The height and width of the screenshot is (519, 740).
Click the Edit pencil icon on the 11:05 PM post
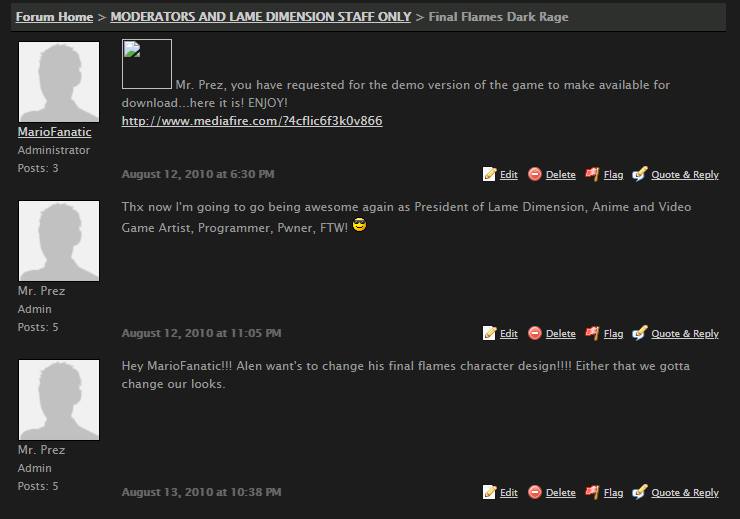point(489,333)
